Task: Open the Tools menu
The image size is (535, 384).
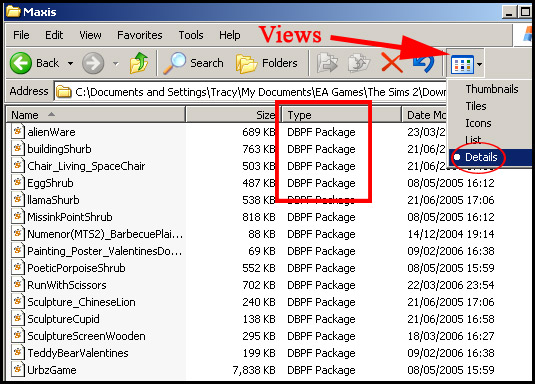Action: pyautogui.click(x=191, y=35)
